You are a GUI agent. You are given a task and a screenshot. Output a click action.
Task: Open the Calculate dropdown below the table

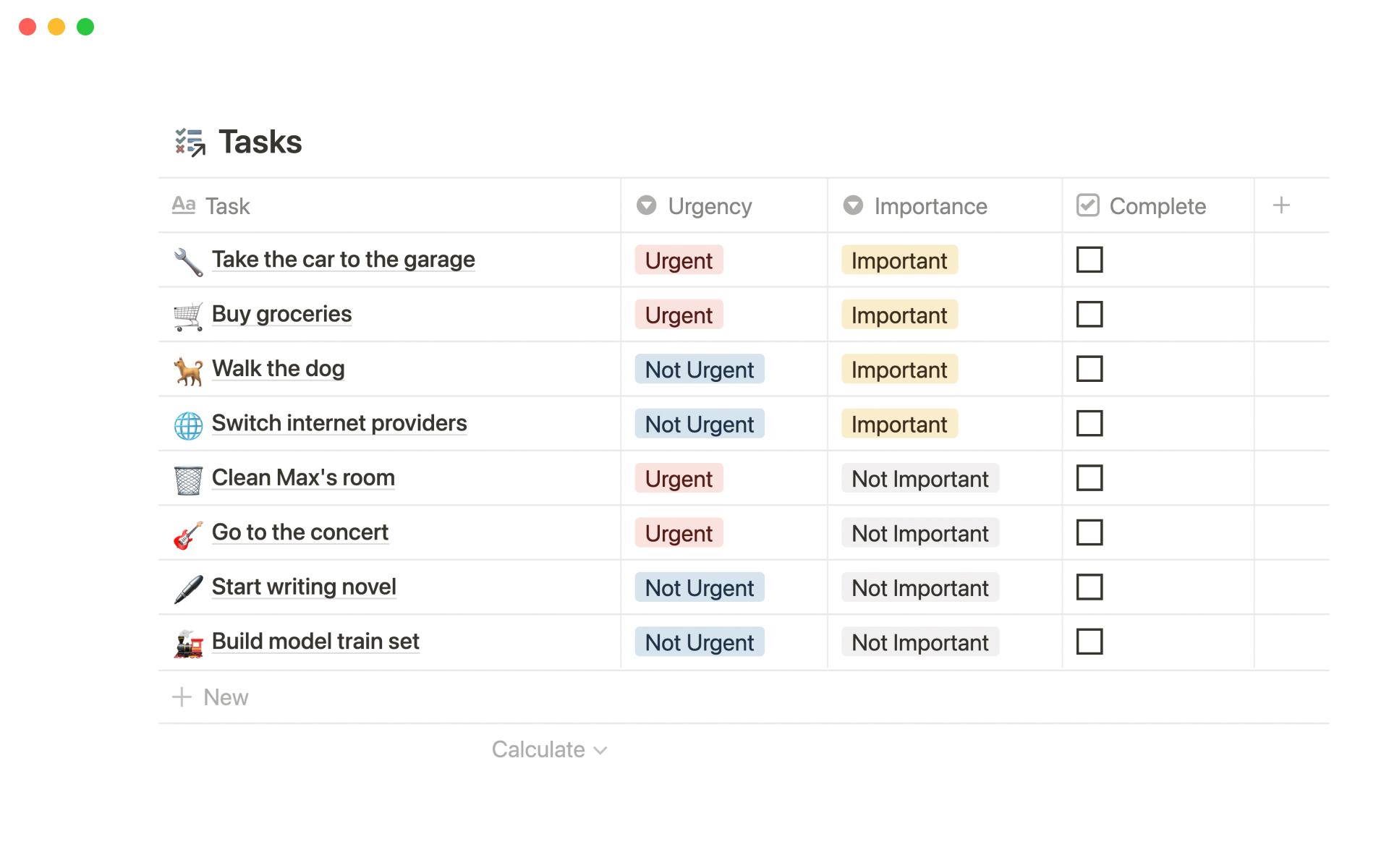[549, 749]
